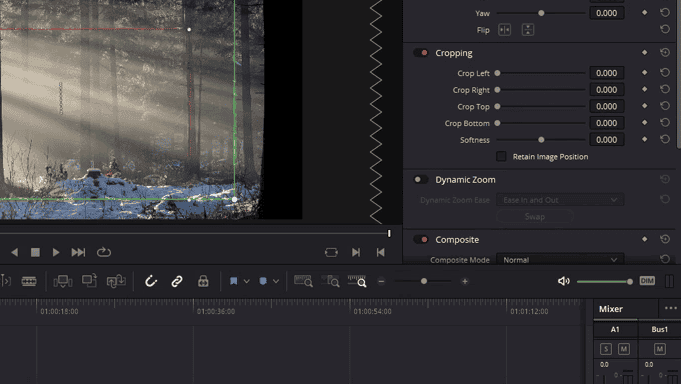681x384 pixels.
Task: Click ruler at 01:00:36:00 timecode
Action: pyautogui.click(x=216, y=311)
